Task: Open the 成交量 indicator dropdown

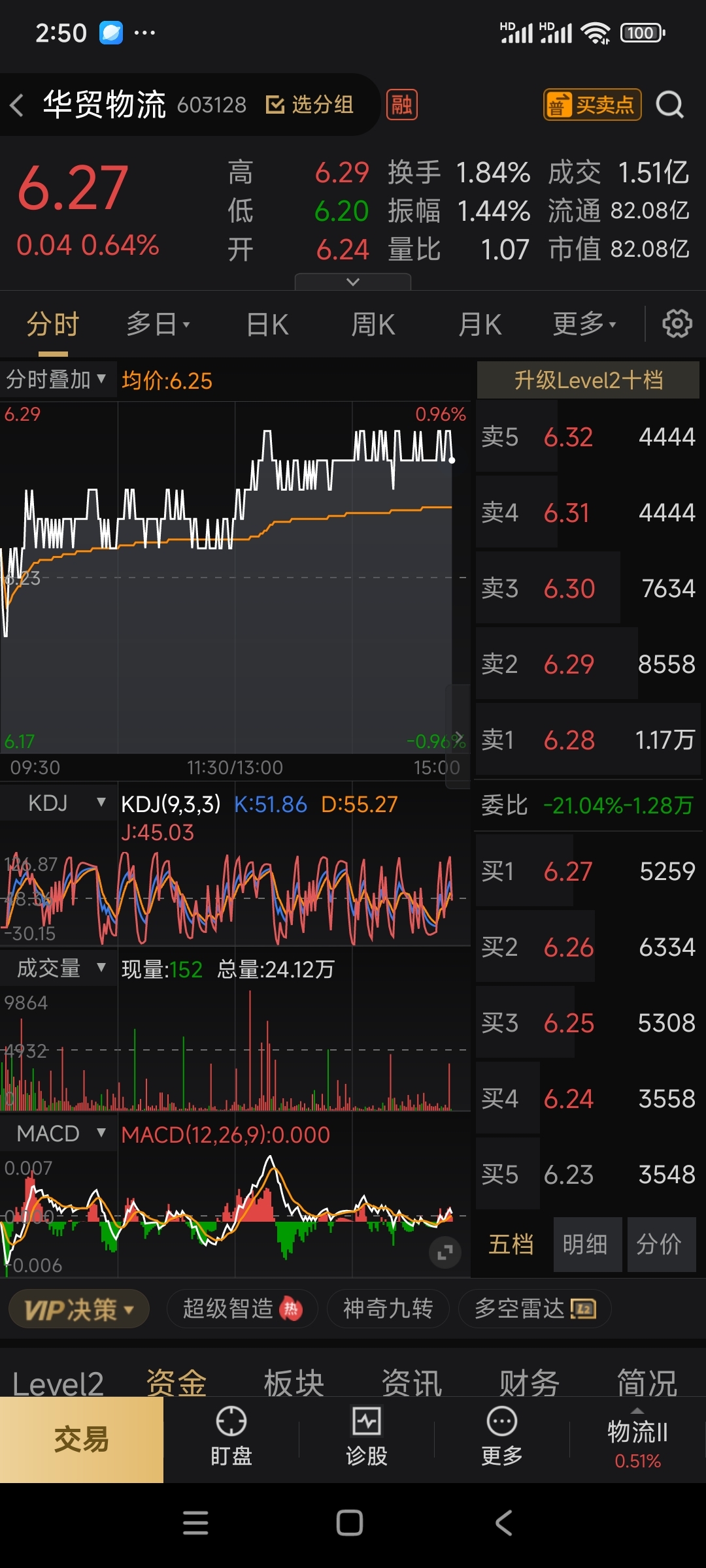Action: pyautogui.click(x=59, y=968)
